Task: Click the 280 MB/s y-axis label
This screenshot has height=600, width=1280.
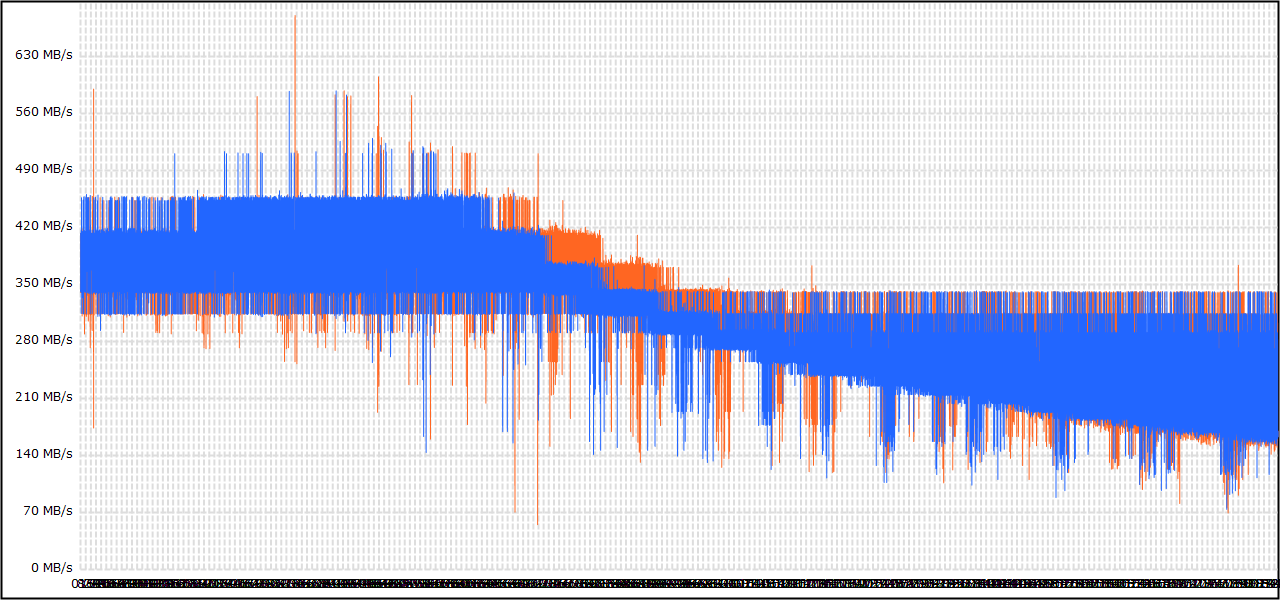Action: [x=44, y=339]
